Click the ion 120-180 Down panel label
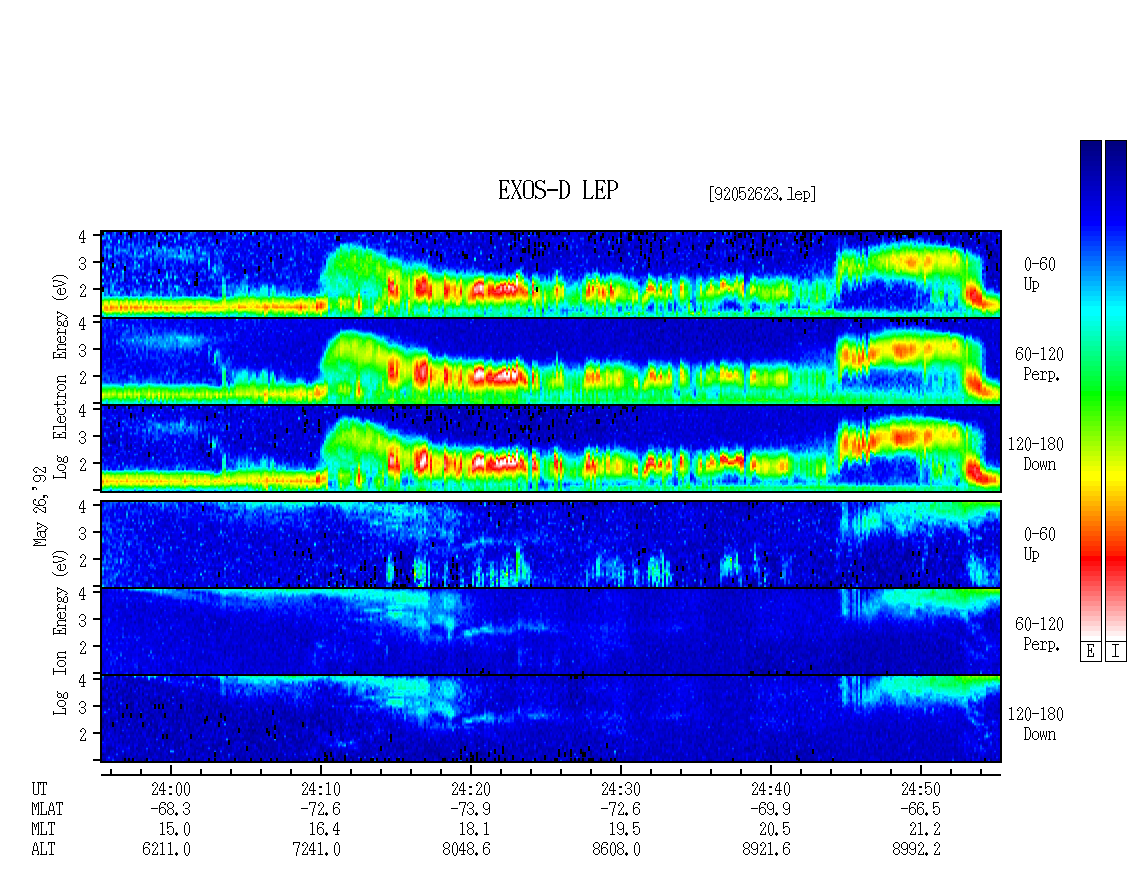Viewport: 1130px width, 875px height. click(1036, 724)
